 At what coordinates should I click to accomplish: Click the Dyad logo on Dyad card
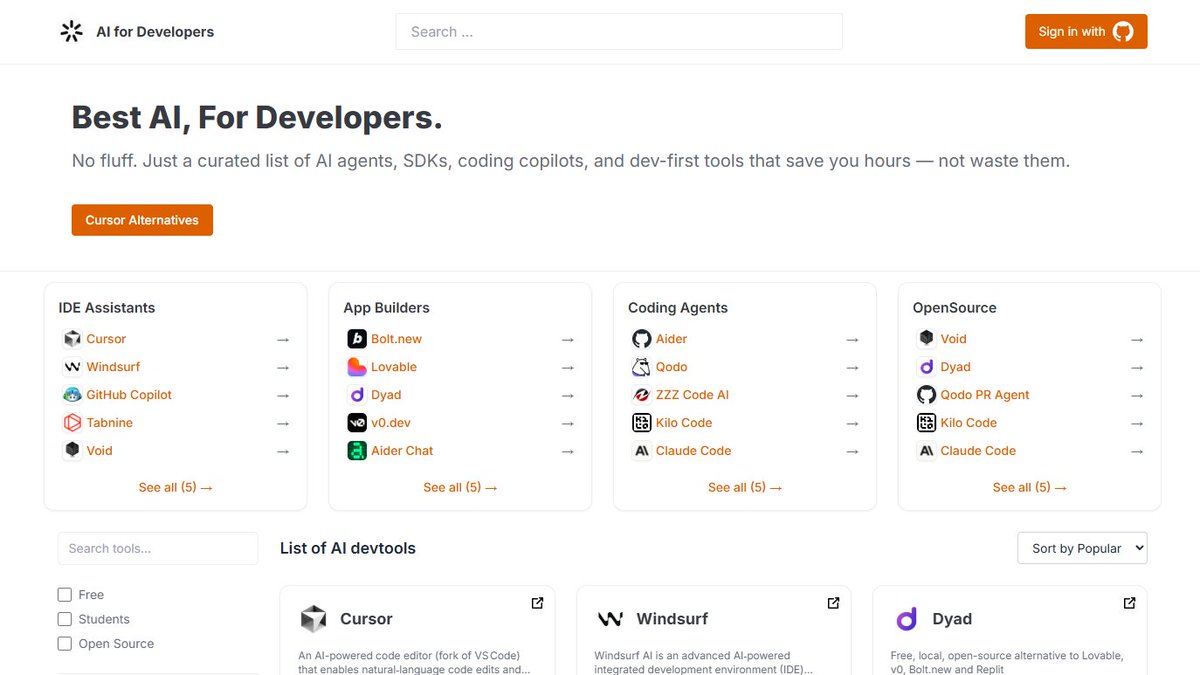click(906, 619)
